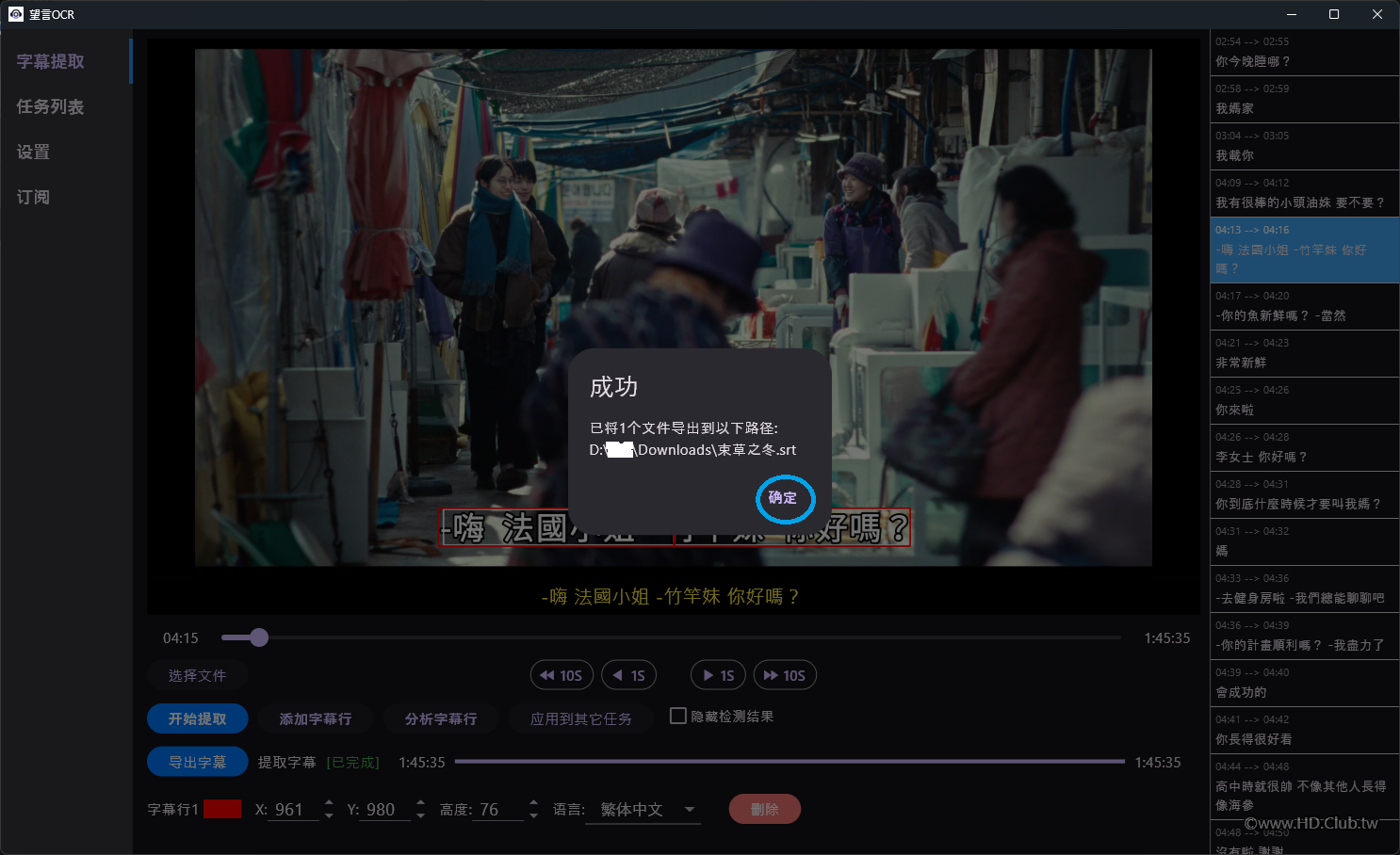Select subtitle row at 04:36 --> 04:39
This screenshot has width=1400, height=855.
pyautogui.click(x=1305, y=637)
